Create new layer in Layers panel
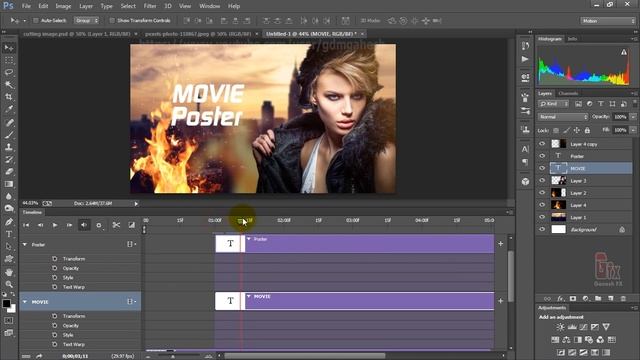Viewport: 640px width, 360px height. click(x=611, y=299)
